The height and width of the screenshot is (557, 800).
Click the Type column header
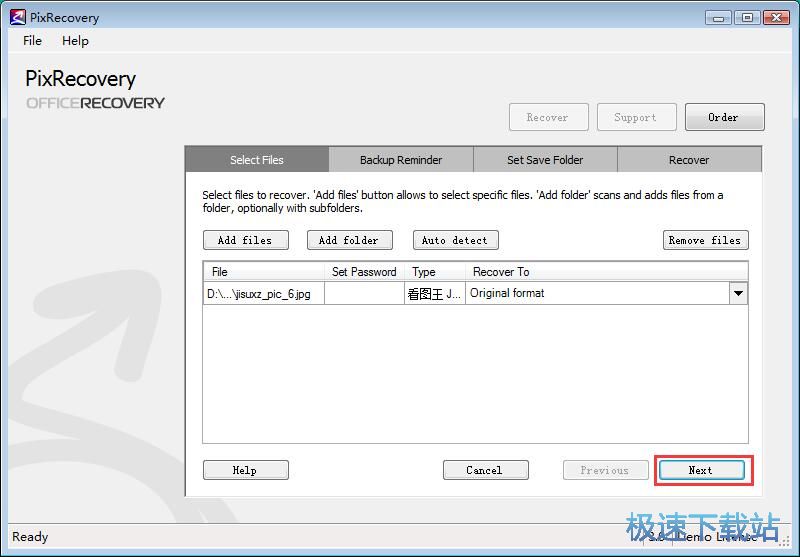pos(435,272)
